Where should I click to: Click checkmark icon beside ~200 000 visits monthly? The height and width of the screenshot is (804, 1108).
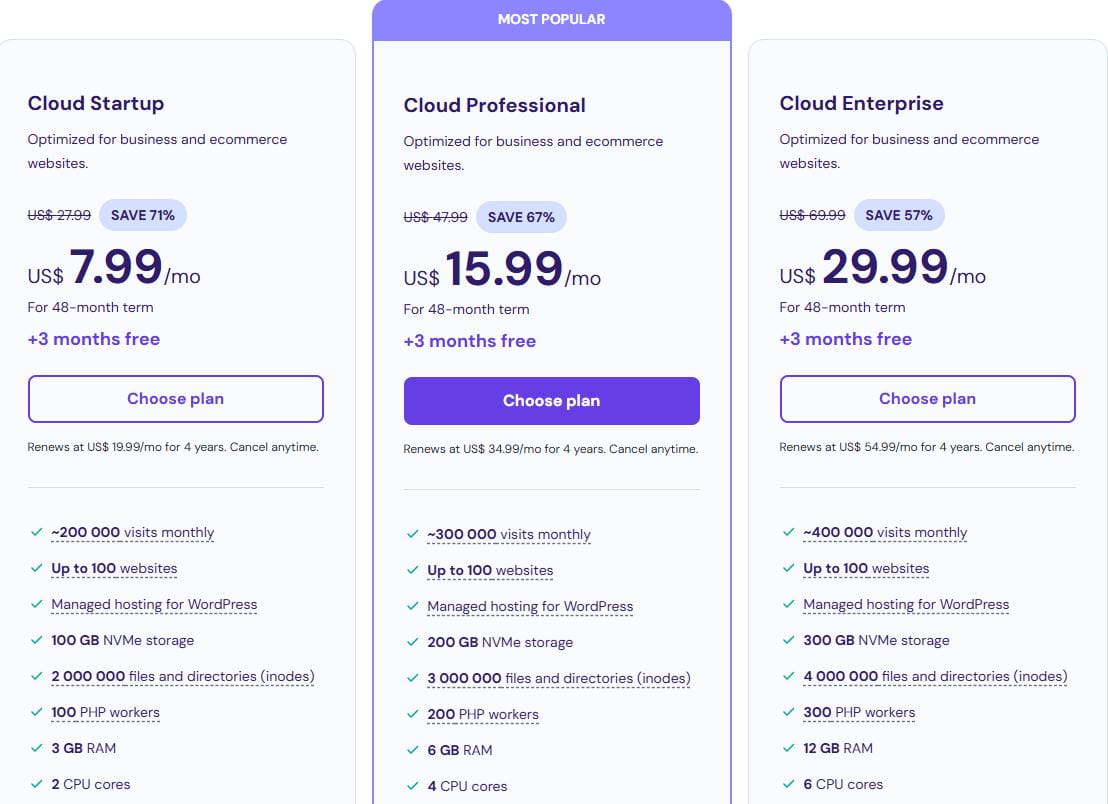pyautogui.click(x=36, y=533)
